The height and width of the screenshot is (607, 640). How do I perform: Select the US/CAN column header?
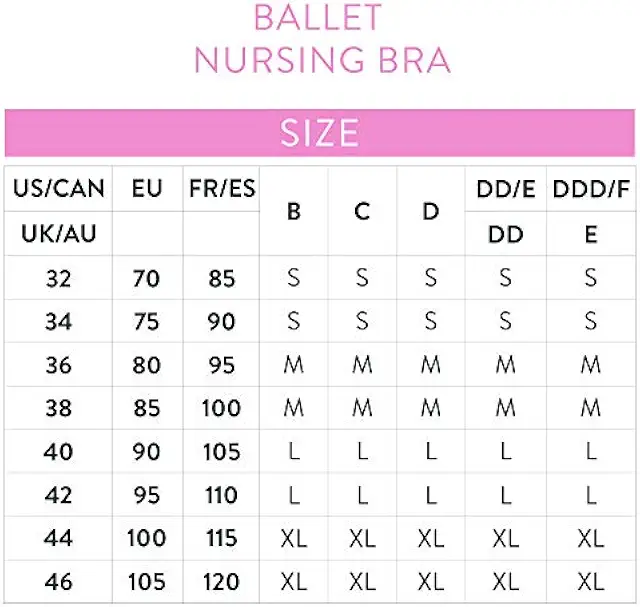pos(59,189)
